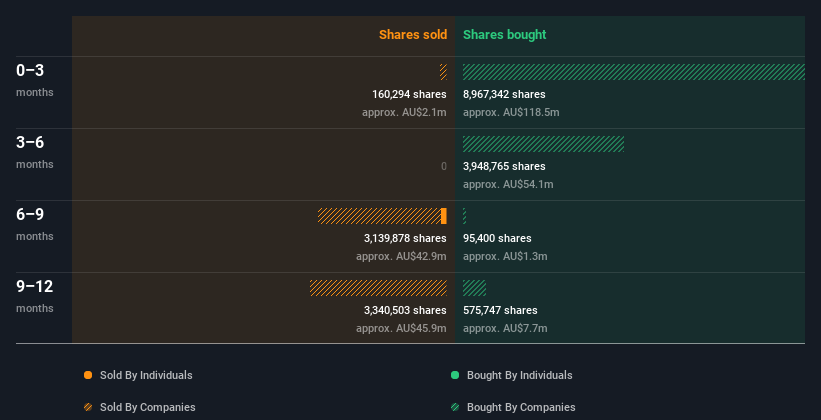
Task: Click the approx. AU$42.9m text
Action: coord(402,257)
